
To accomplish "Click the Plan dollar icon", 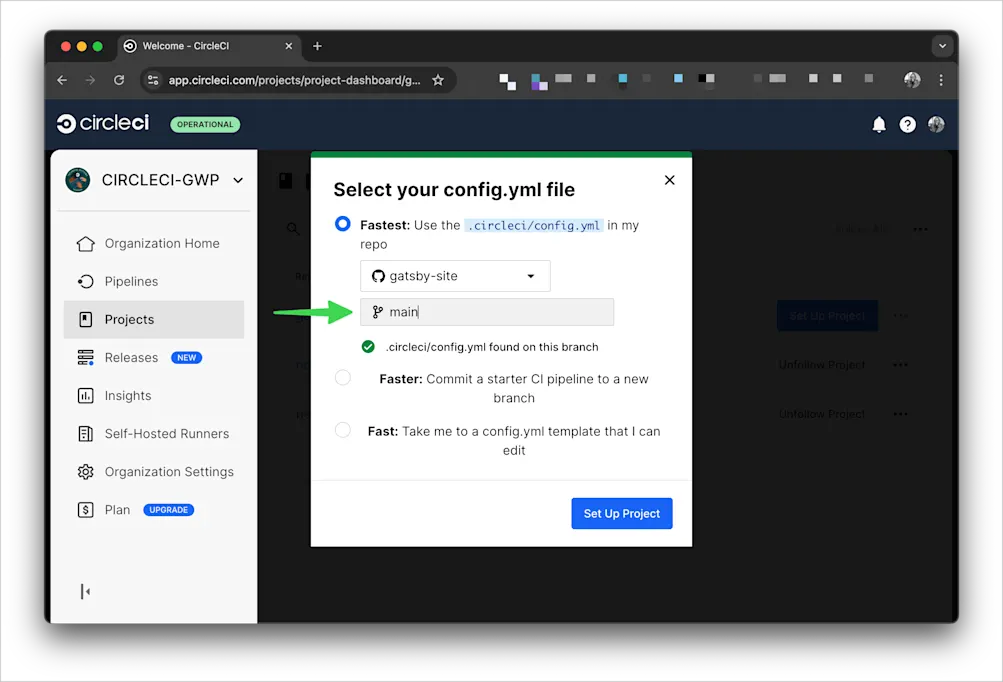I will (86, 510).
